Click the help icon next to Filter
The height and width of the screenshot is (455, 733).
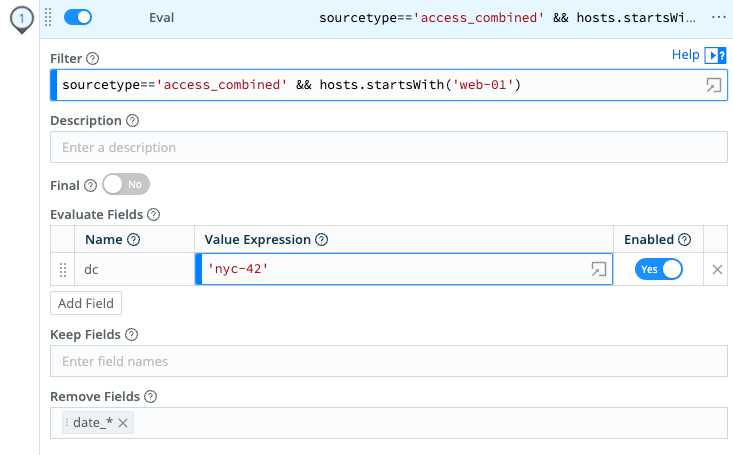tap(93, 59)
